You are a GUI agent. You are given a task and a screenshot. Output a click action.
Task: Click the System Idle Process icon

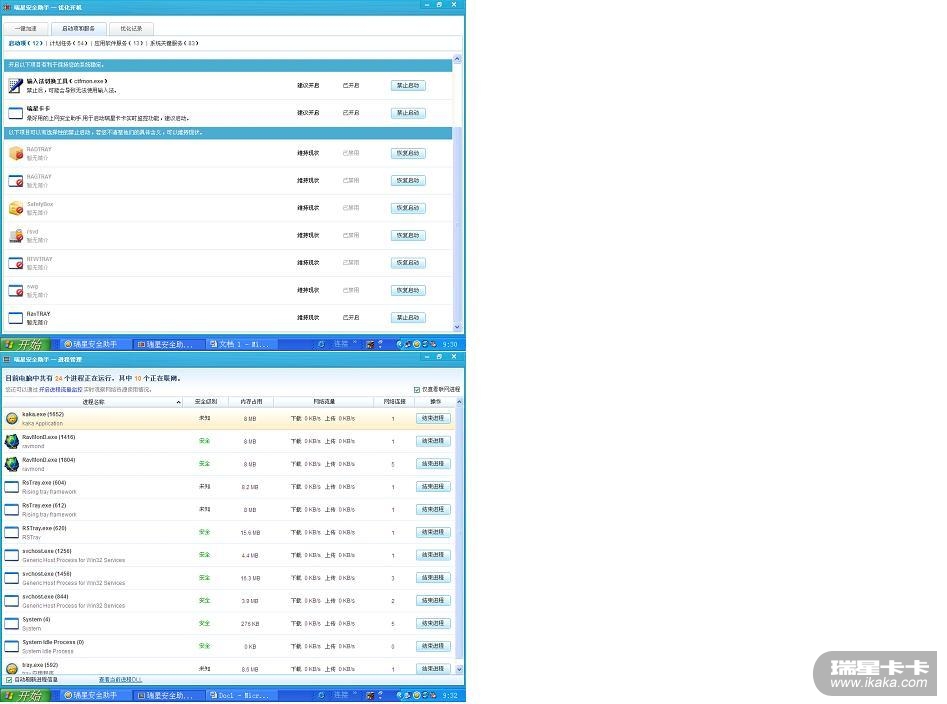click(x=11, y=647)
